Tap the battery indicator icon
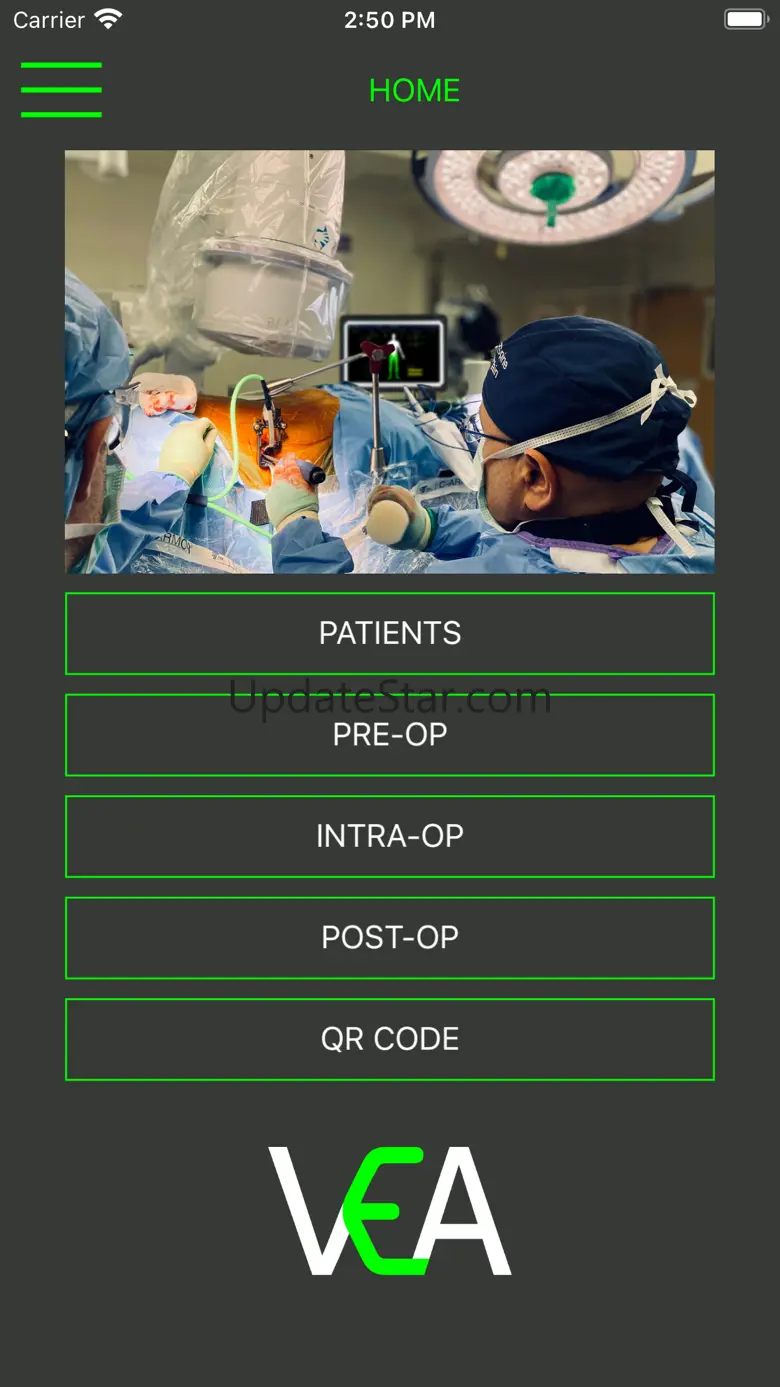Image resolution: width=780 pixels, height=1387 pixels. coord(745,19)
